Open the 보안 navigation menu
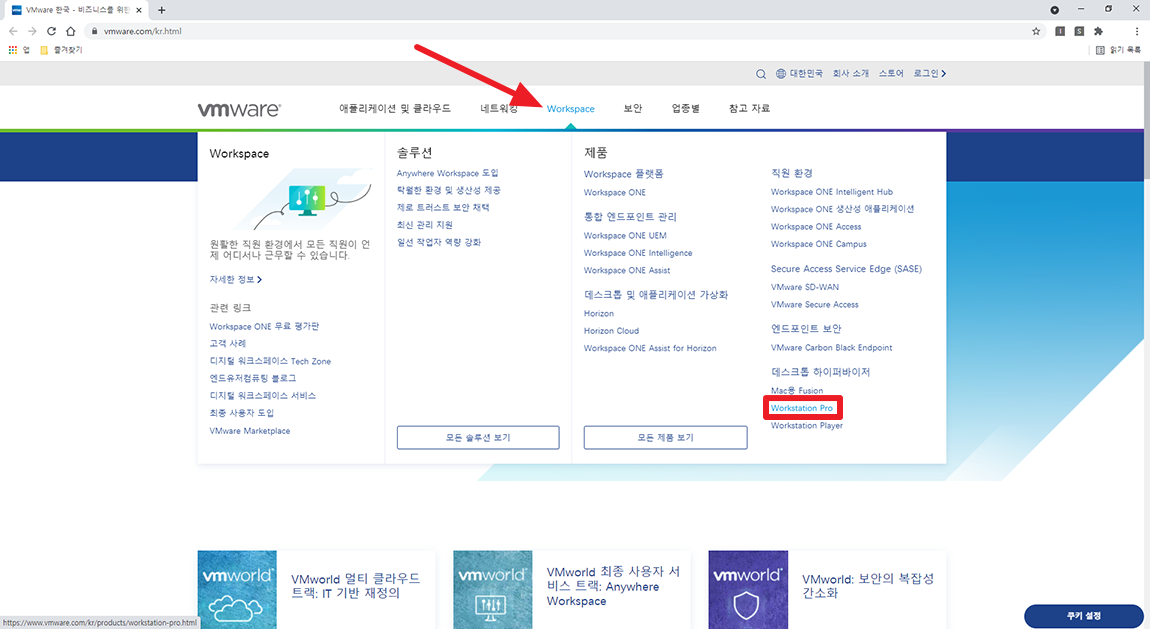Screen dimensions: 1150x629 coord(633,108)
